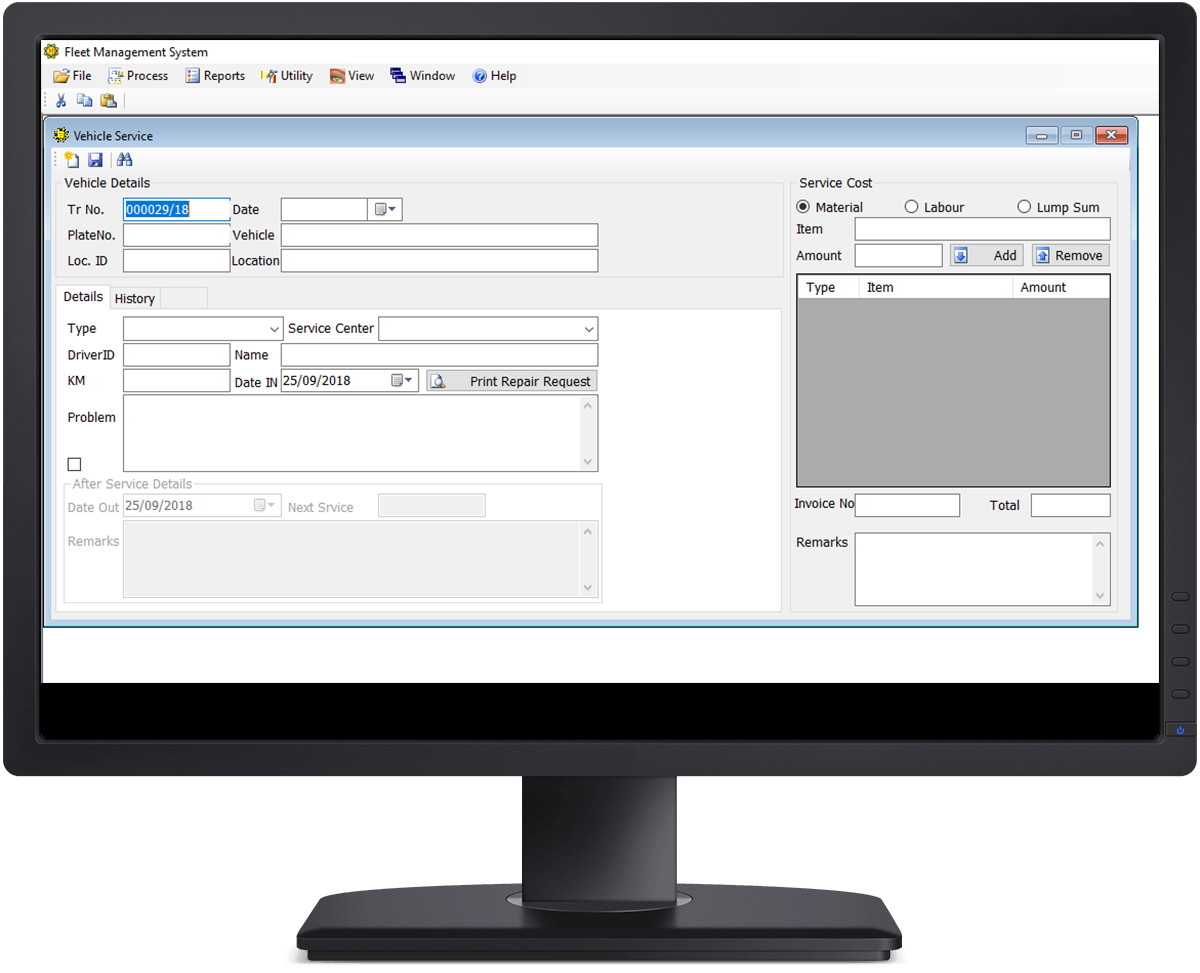
Task: Open the Process menu
Action: tap(138, 76)
